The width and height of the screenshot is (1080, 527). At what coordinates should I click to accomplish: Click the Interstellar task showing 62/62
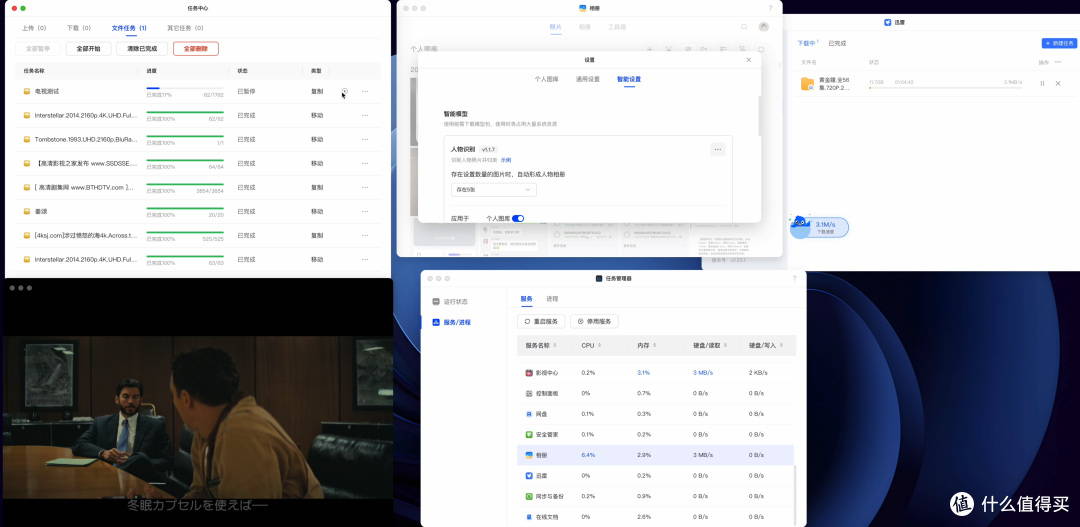[85, 115]
